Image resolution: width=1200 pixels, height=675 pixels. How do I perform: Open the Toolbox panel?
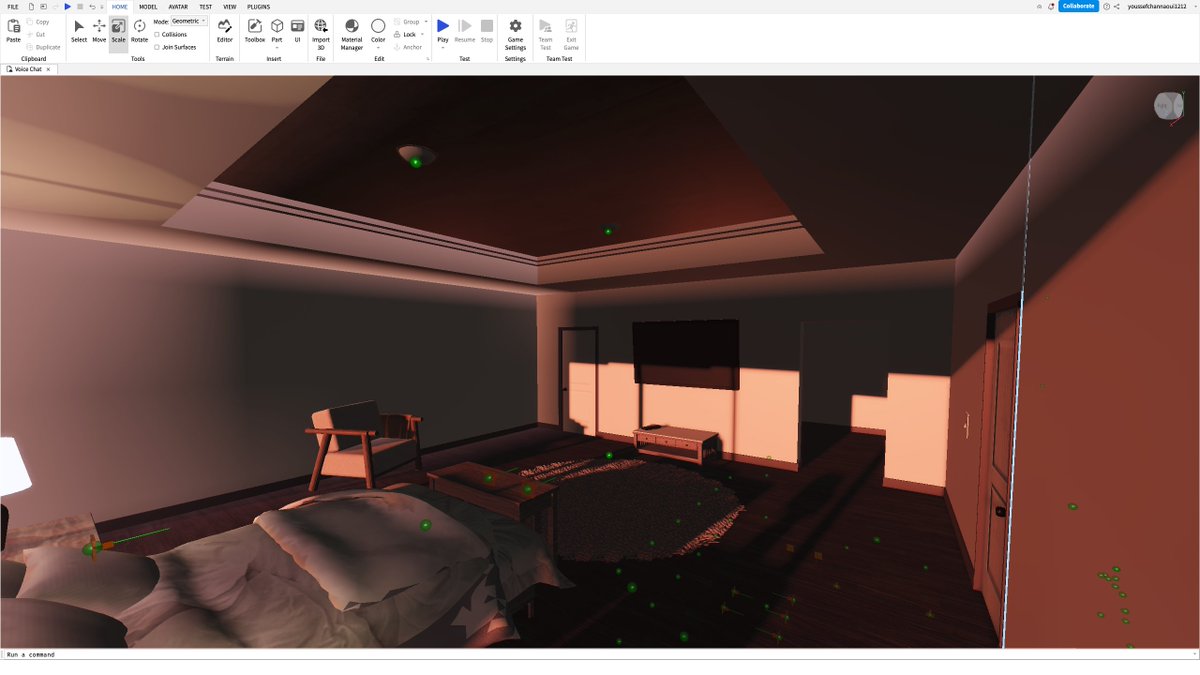tap(255, 32)
